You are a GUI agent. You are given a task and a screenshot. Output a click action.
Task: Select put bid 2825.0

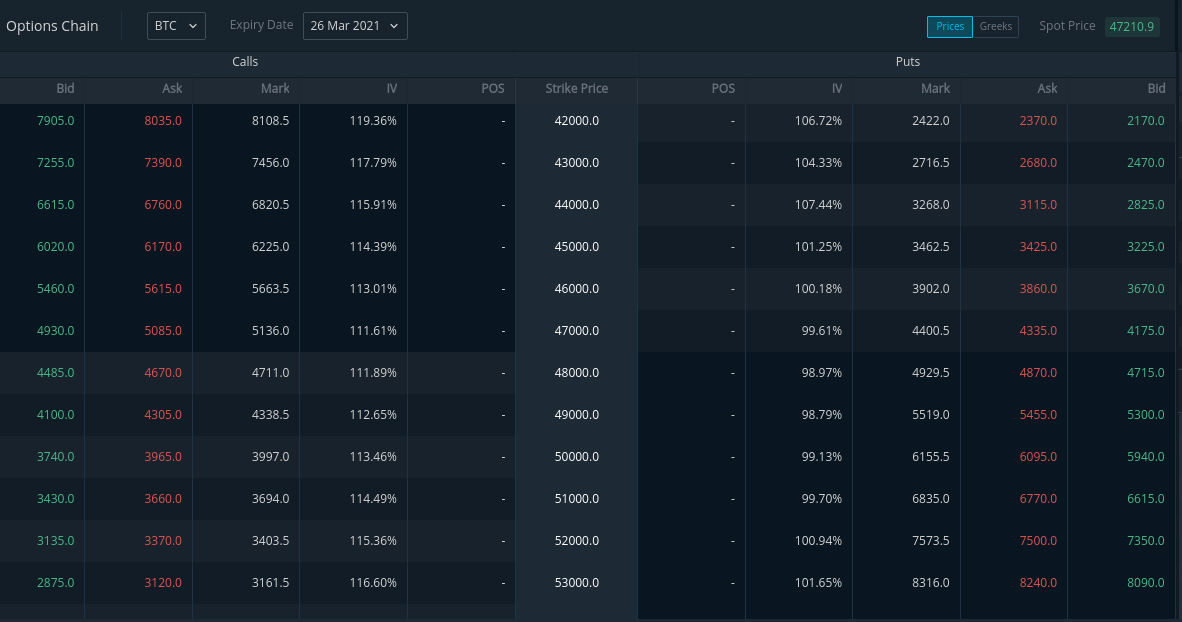[x=1146, y=204]
